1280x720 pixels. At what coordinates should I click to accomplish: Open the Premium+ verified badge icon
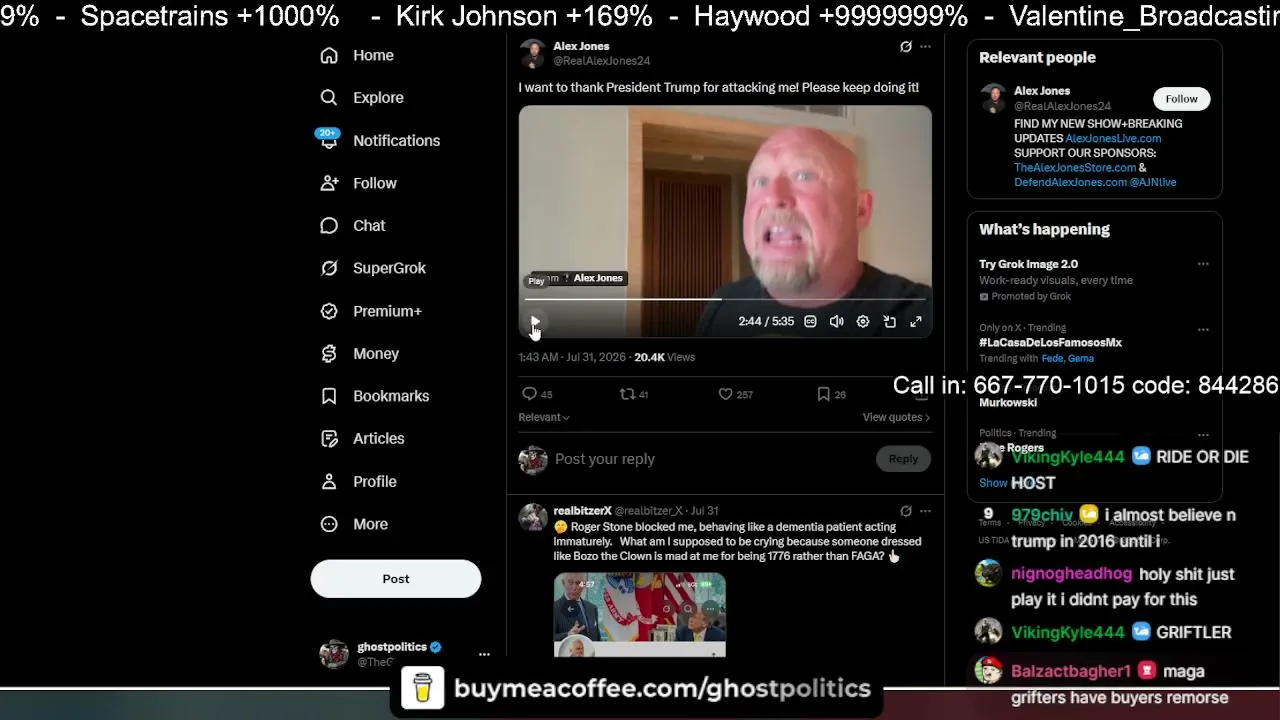point(329,311)
